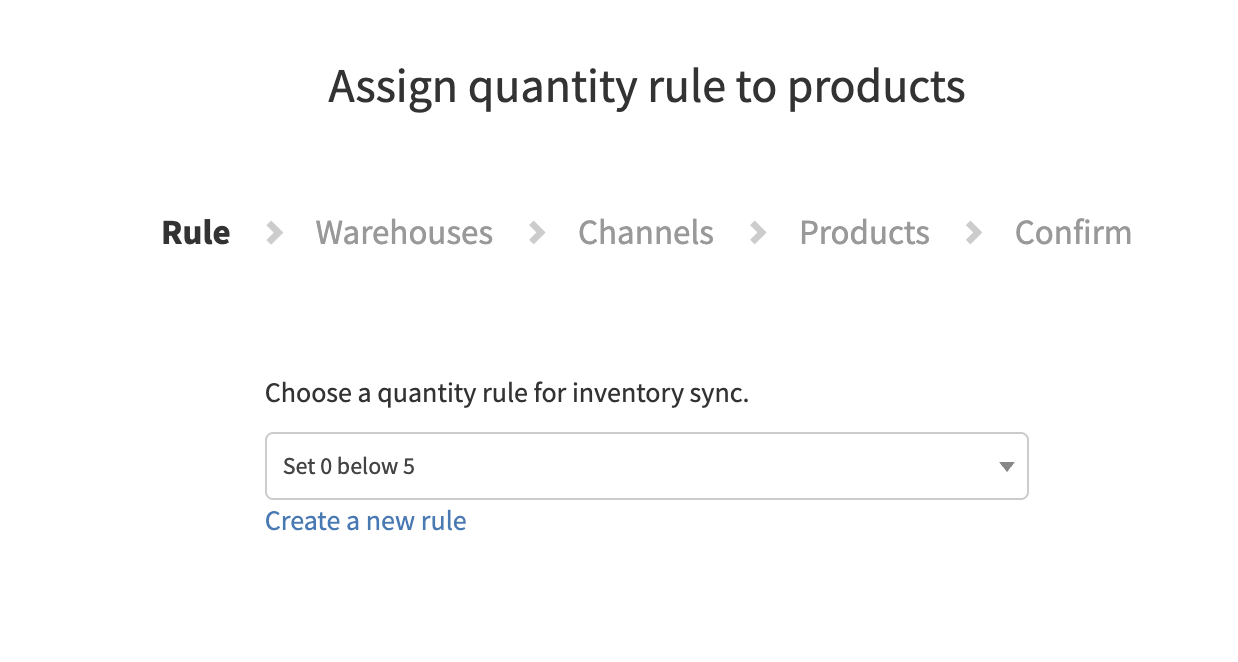The width and height of the screenshot is (1238, 662).
Task: Go to the Rule step
Action: 196,233
